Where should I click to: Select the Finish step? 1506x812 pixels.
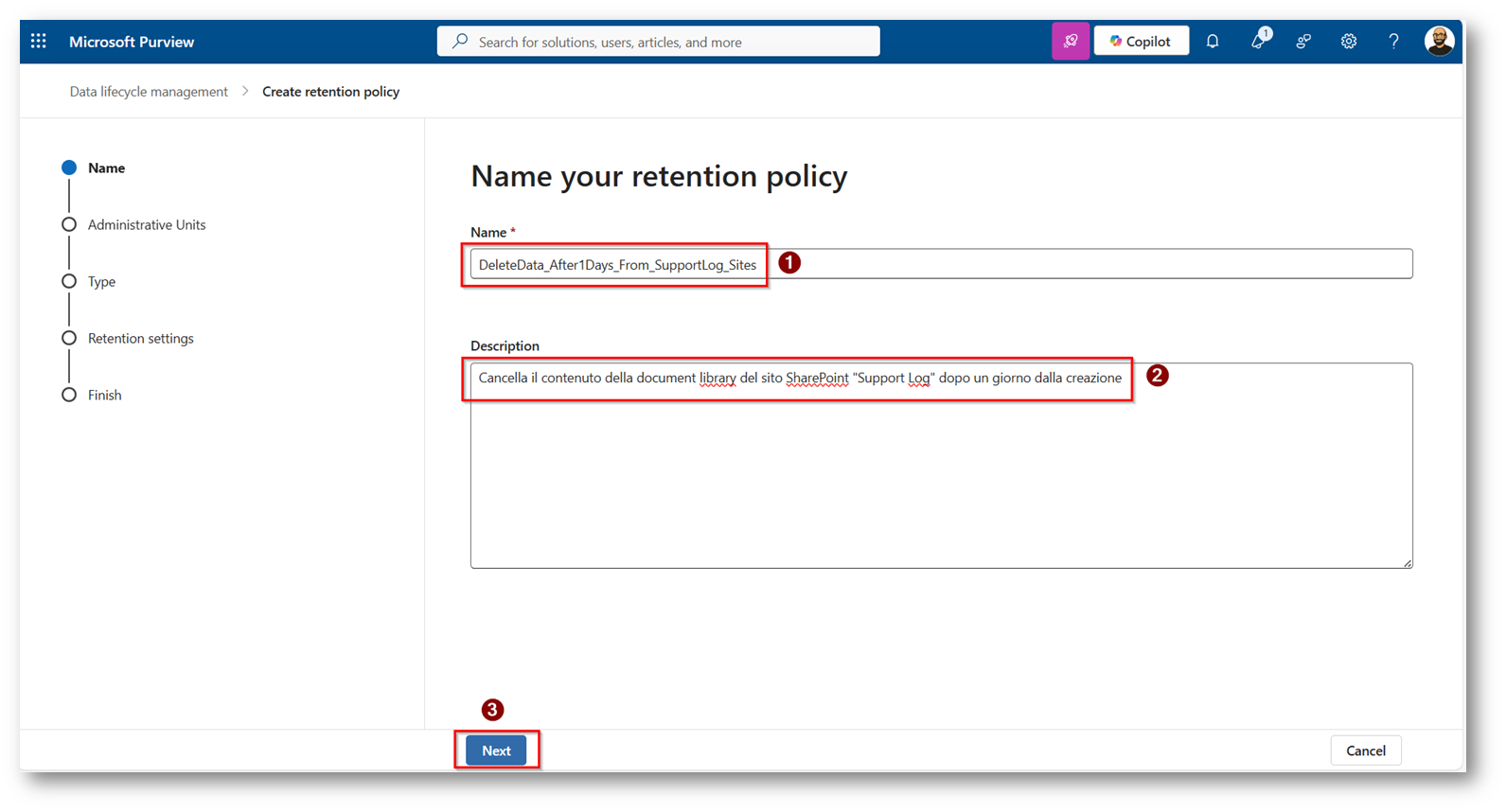(x=104, y=396)
